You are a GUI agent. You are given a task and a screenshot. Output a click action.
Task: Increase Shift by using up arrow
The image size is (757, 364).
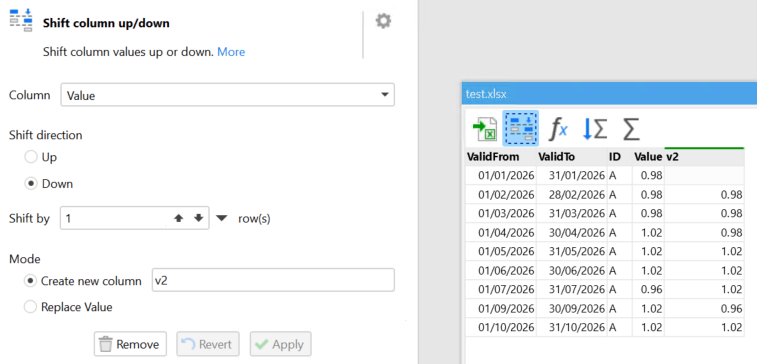click(x=179, y=218)
